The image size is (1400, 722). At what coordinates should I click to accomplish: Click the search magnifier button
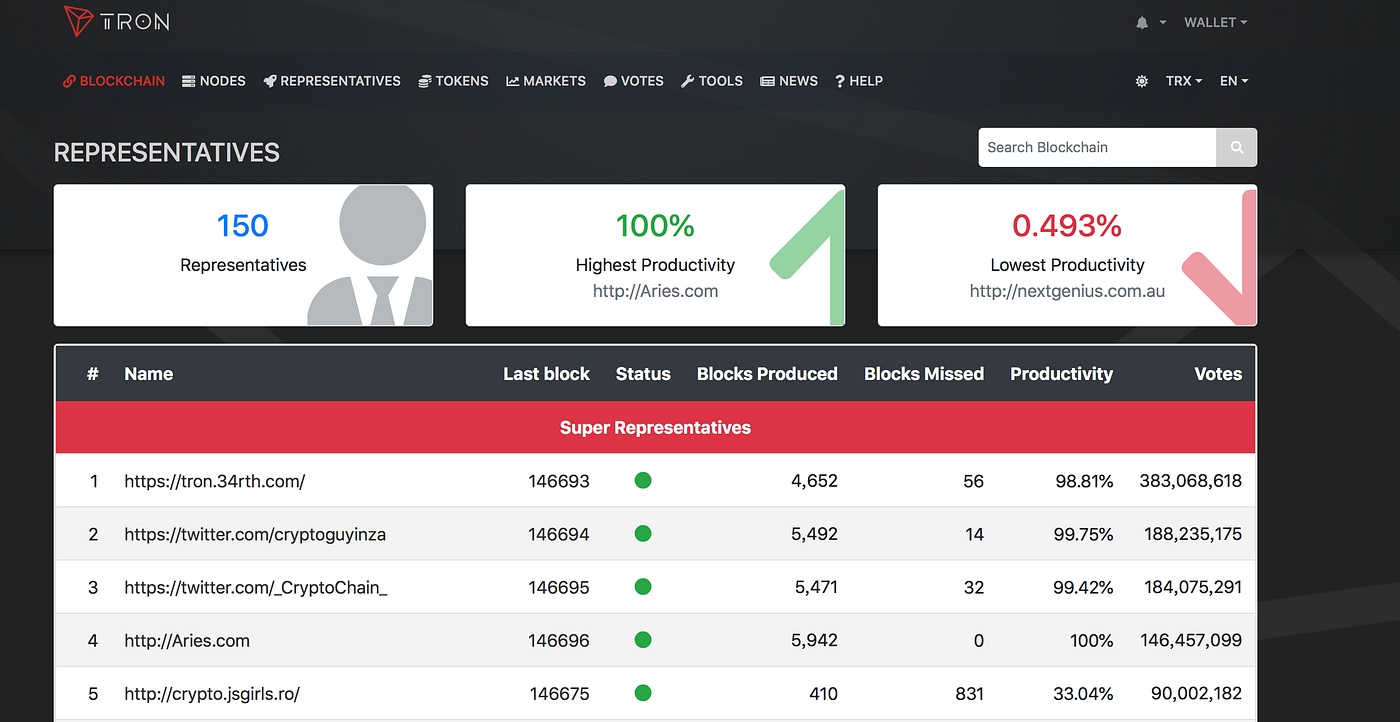[x=1237, y=147]
